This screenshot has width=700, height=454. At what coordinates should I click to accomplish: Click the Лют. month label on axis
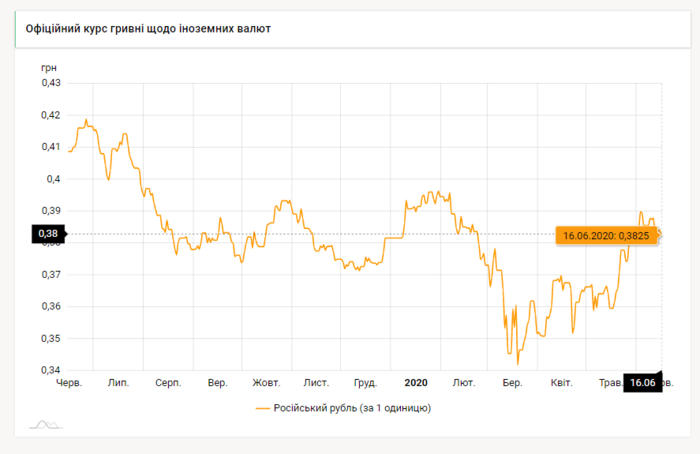(x=464, y=383)
